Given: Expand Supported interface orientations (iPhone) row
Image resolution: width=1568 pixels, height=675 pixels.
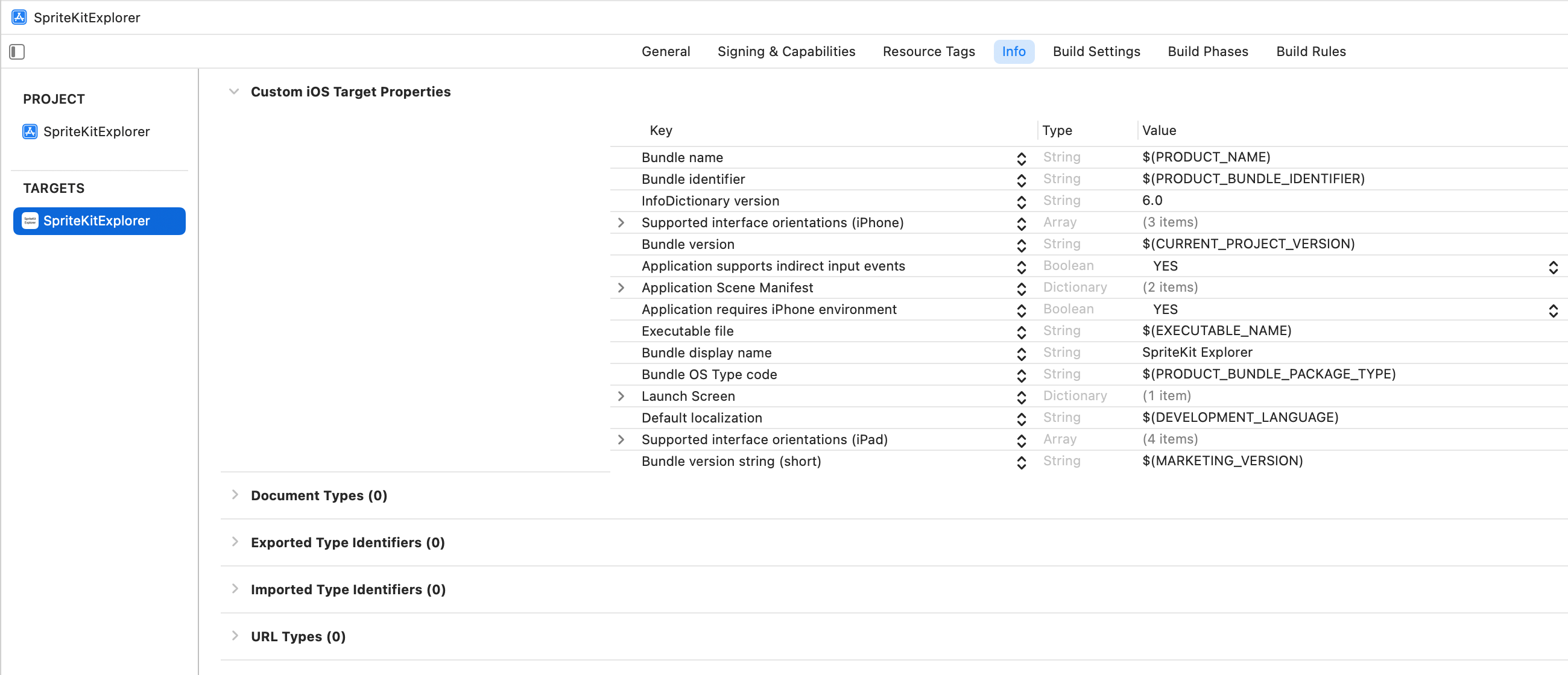Looking at the screenshot, I should pos(621,223).
